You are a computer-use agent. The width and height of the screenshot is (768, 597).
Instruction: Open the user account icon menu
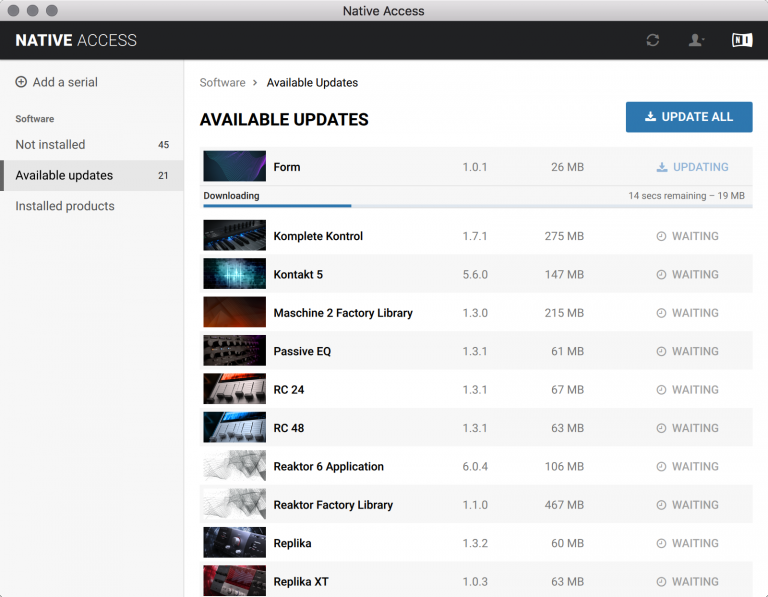[696, 40]
